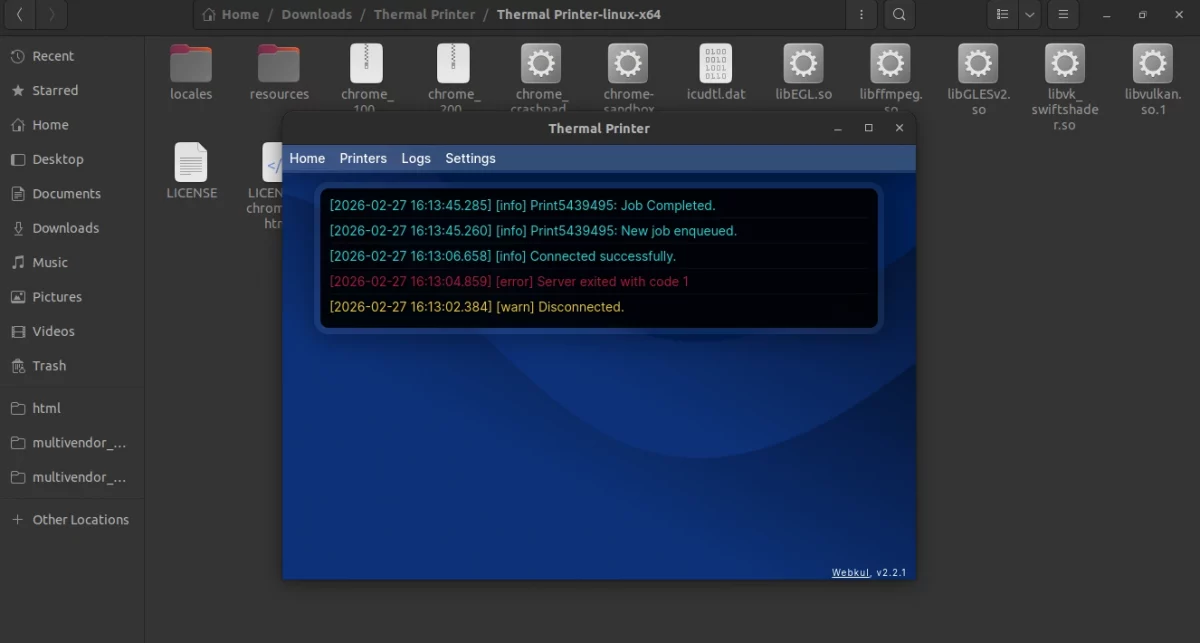The height and width of the screenshot is (643, 1200).
Task: Open the resources folder
Action: pos(279,62)
